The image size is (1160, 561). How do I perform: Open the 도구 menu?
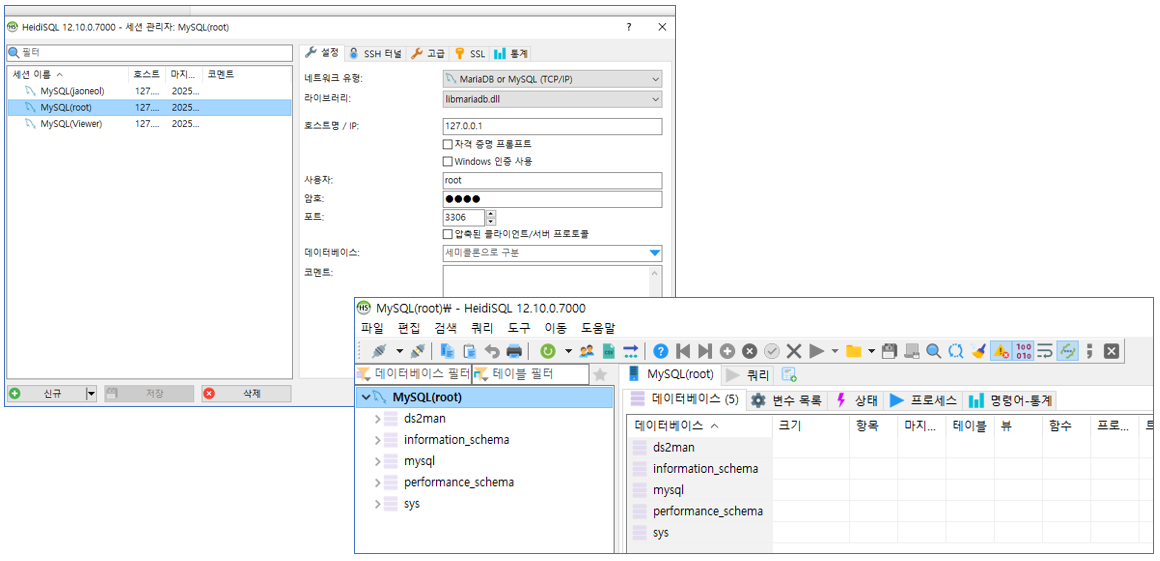click(x=519, y=328)
